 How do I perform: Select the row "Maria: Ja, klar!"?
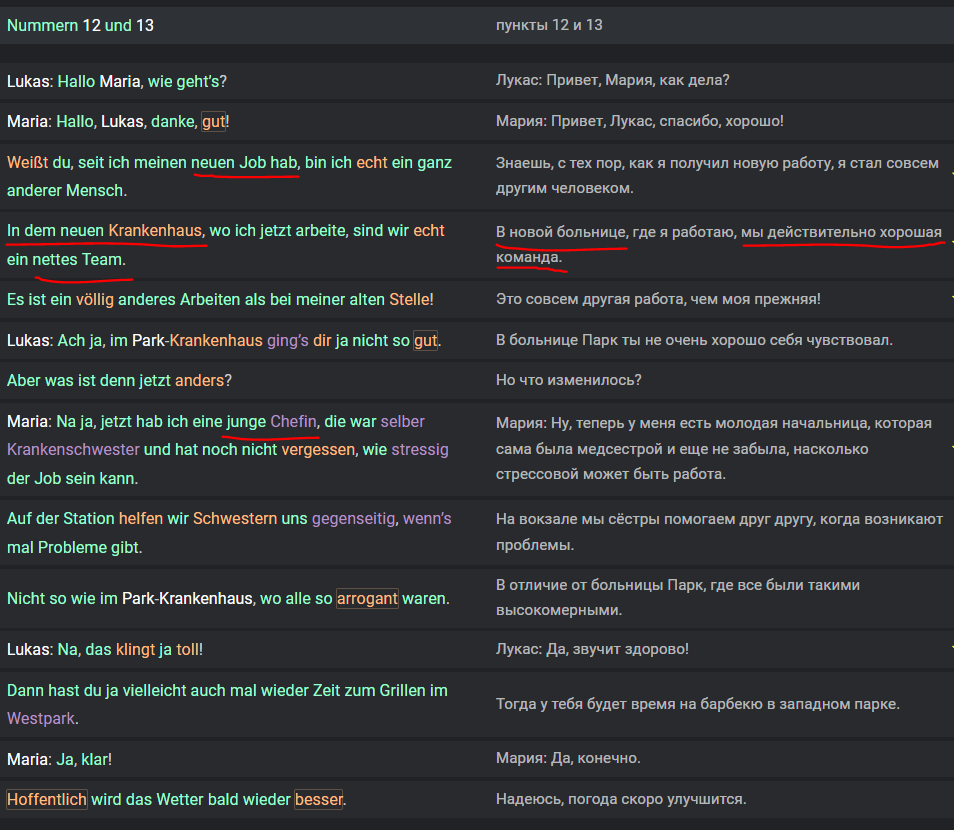coord(477,759)
